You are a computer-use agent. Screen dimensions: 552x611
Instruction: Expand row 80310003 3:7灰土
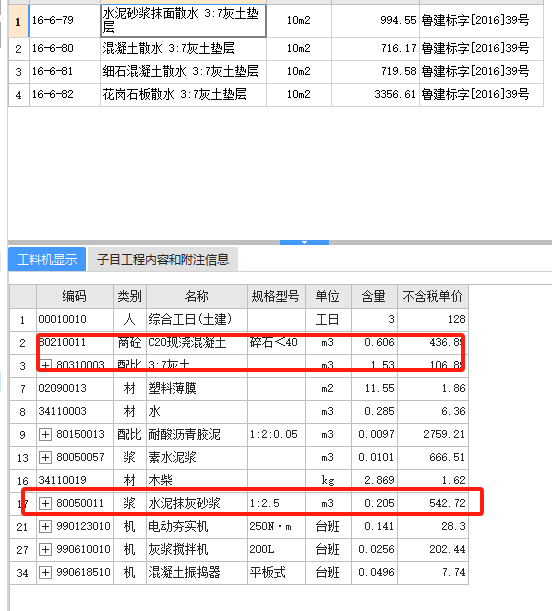pos(45,365)
